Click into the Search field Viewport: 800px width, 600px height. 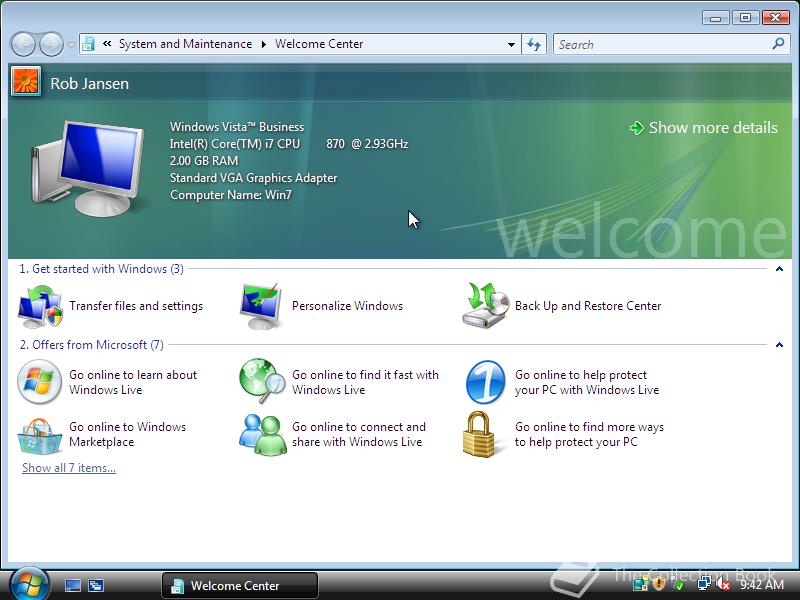[663, 44]
